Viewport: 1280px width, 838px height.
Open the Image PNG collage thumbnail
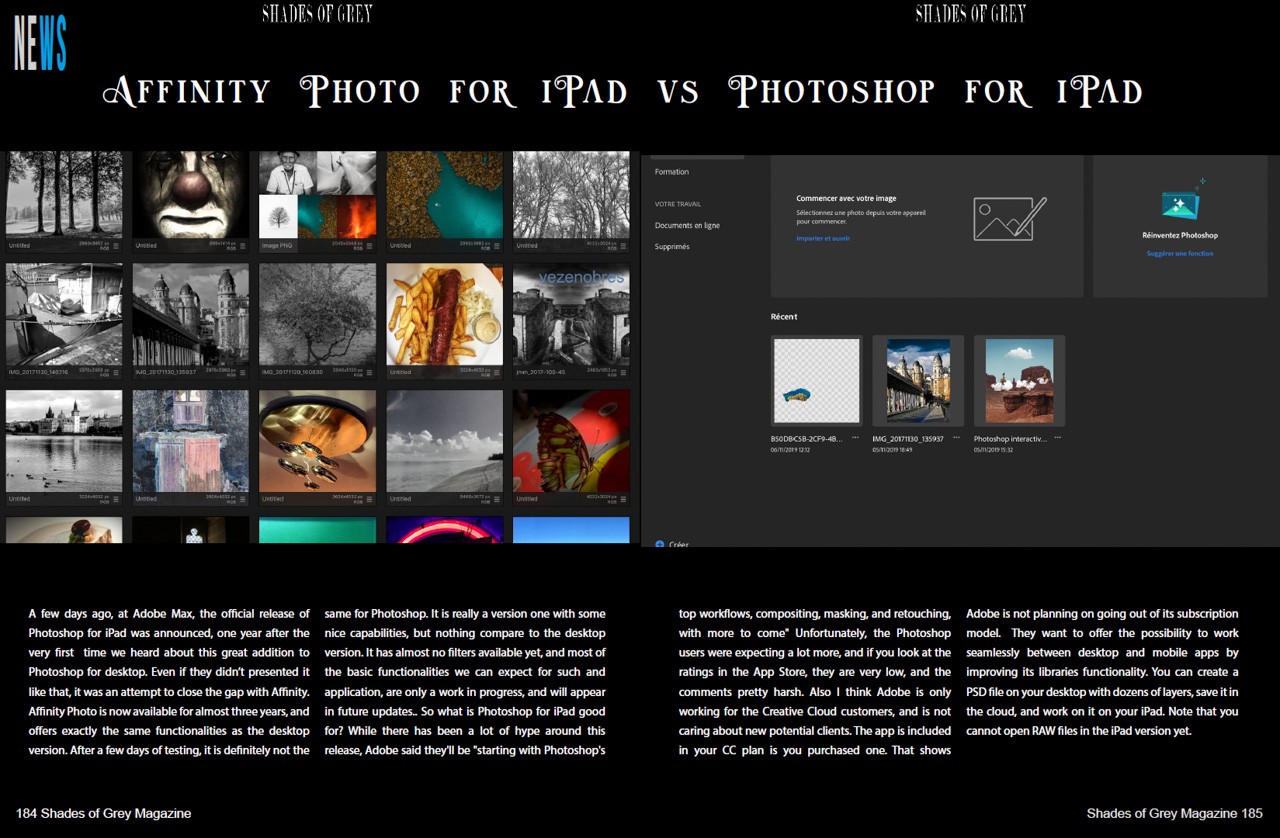click(318, 195)
